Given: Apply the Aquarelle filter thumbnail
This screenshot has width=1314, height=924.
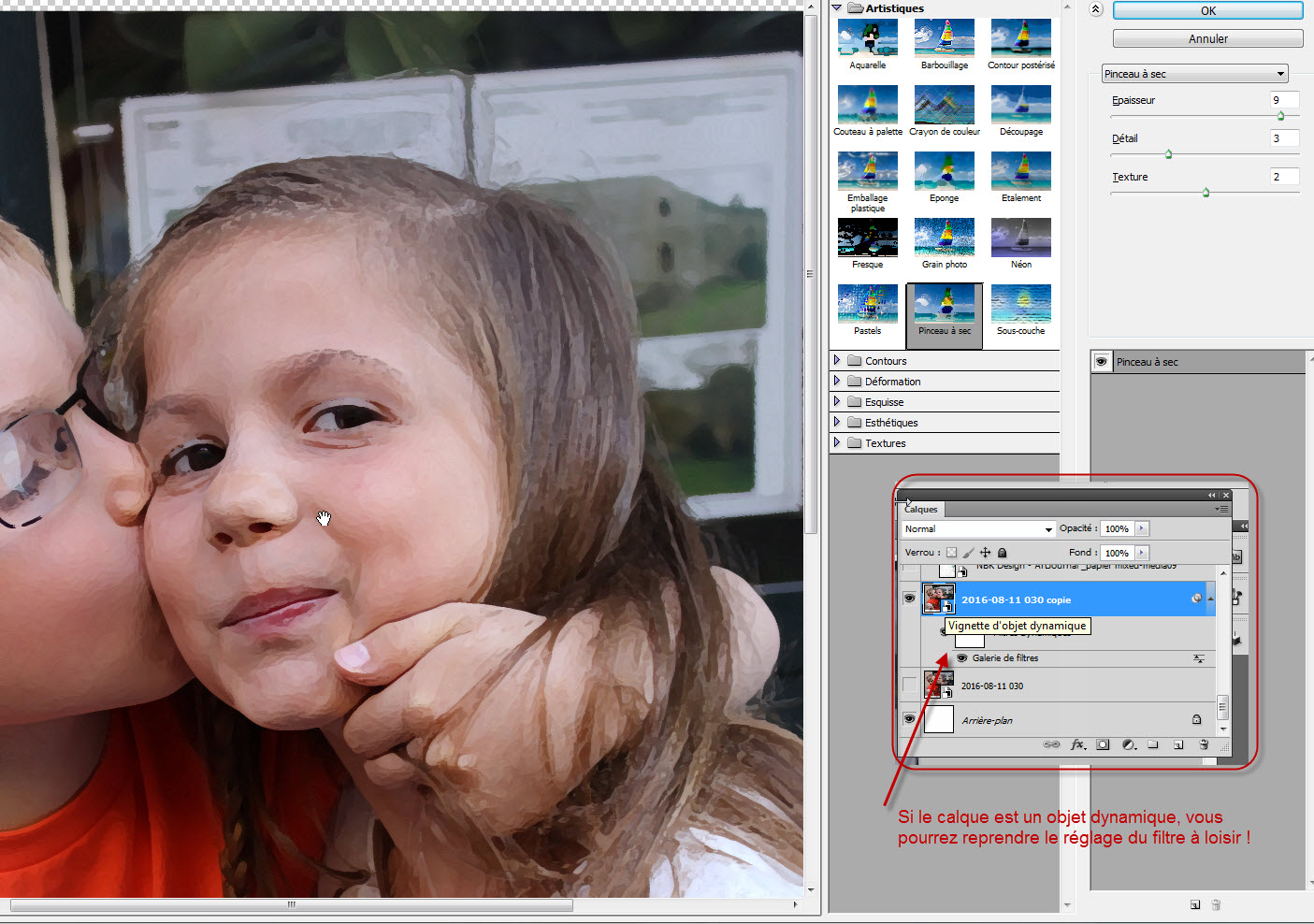Looking at the screenshot, I should click(x=867, y=38).
